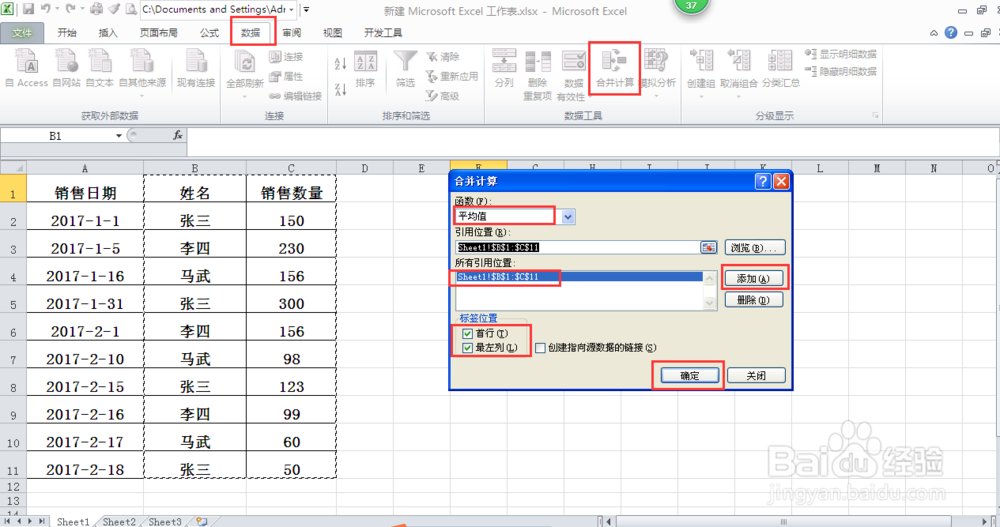Click the Excel Help question mark icon
Screen dimensions: 1000x527
coord(951,33)
